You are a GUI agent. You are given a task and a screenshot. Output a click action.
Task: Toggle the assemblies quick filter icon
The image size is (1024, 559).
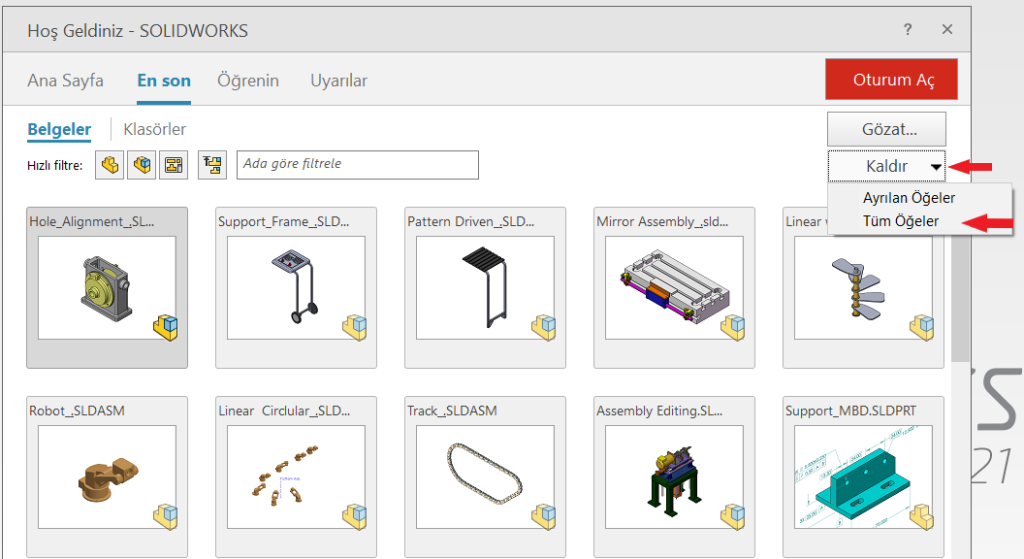tap(143, 165)
